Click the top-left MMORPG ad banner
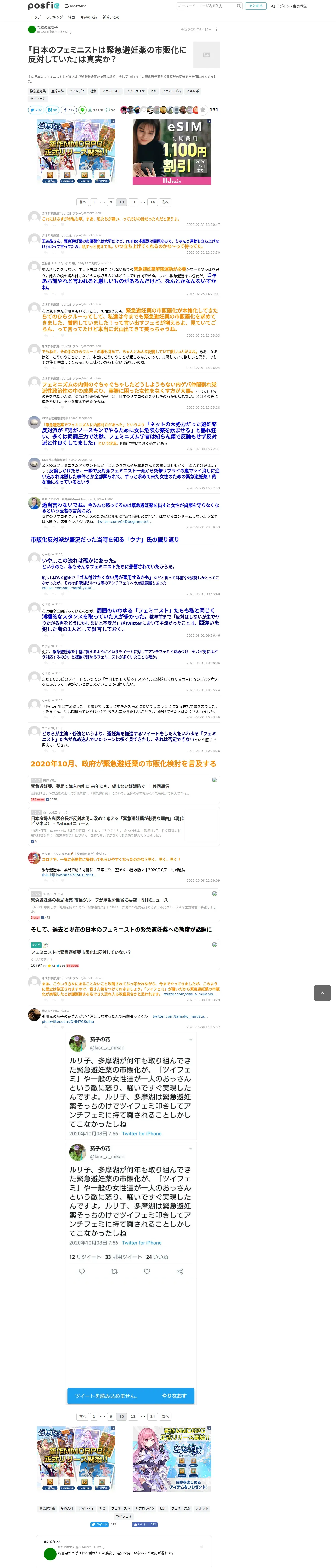The image size is (336, 1568). click(76, 152)
